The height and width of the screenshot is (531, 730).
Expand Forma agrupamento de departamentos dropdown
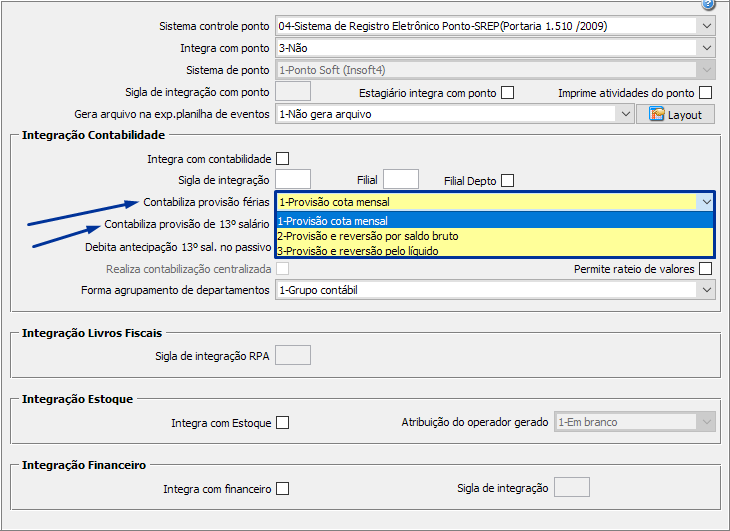(707, 290)
